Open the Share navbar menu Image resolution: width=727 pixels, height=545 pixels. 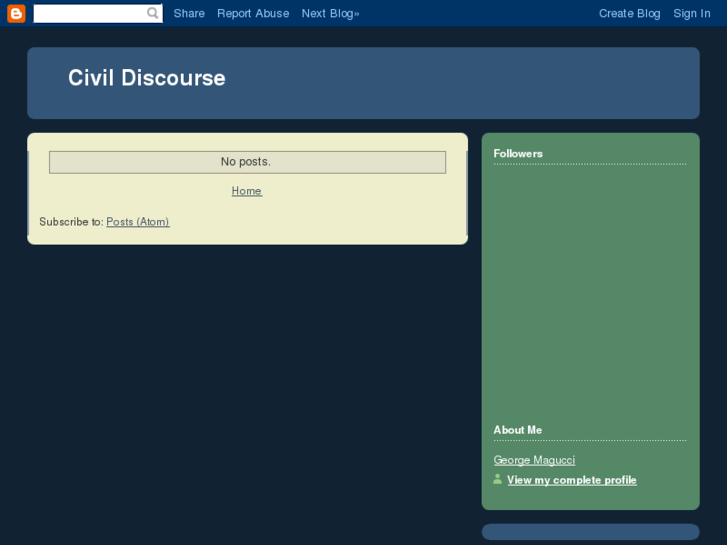(x=189, y=13)
